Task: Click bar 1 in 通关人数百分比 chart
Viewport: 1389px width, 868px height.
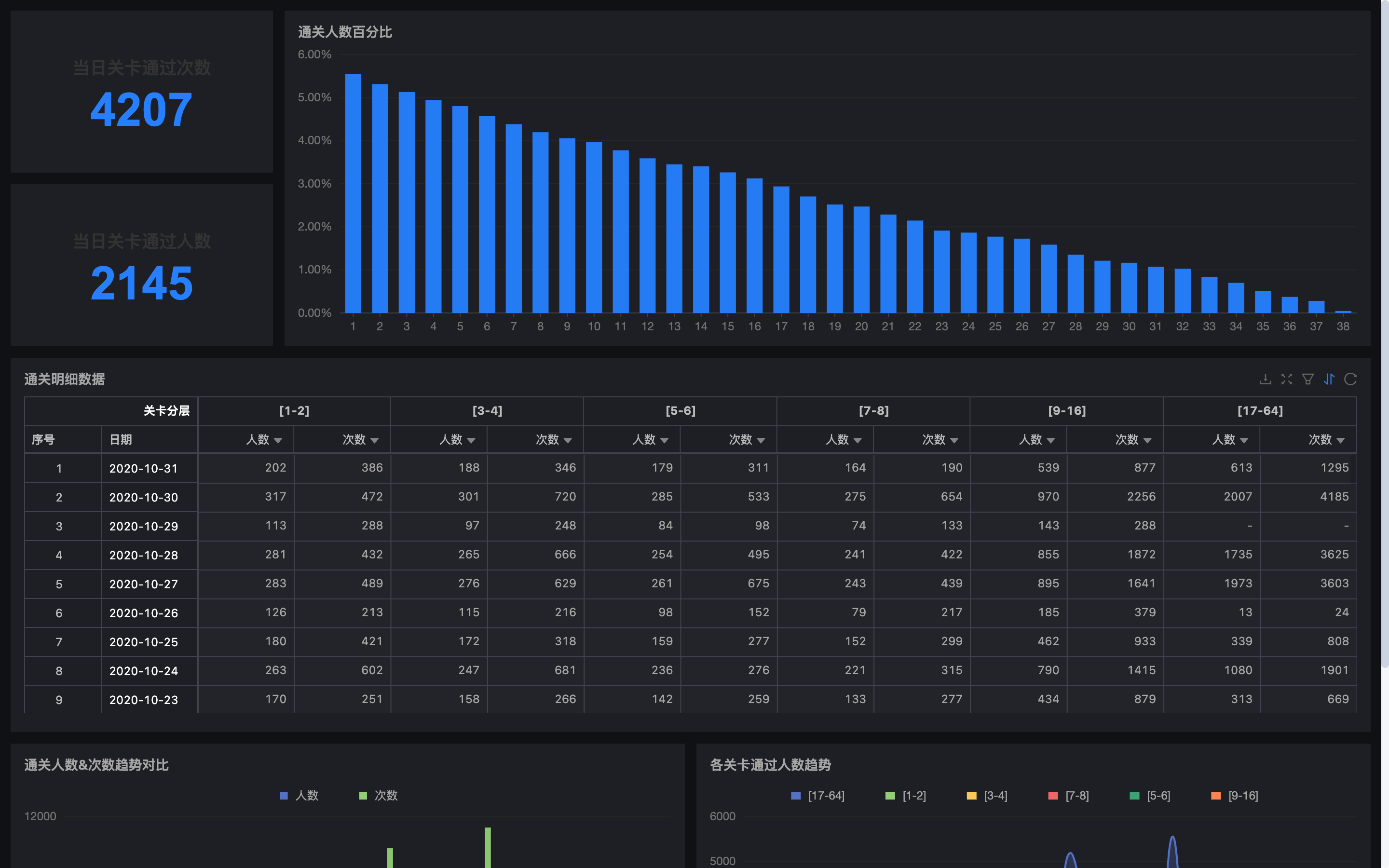Action: [x=353, y=193]
